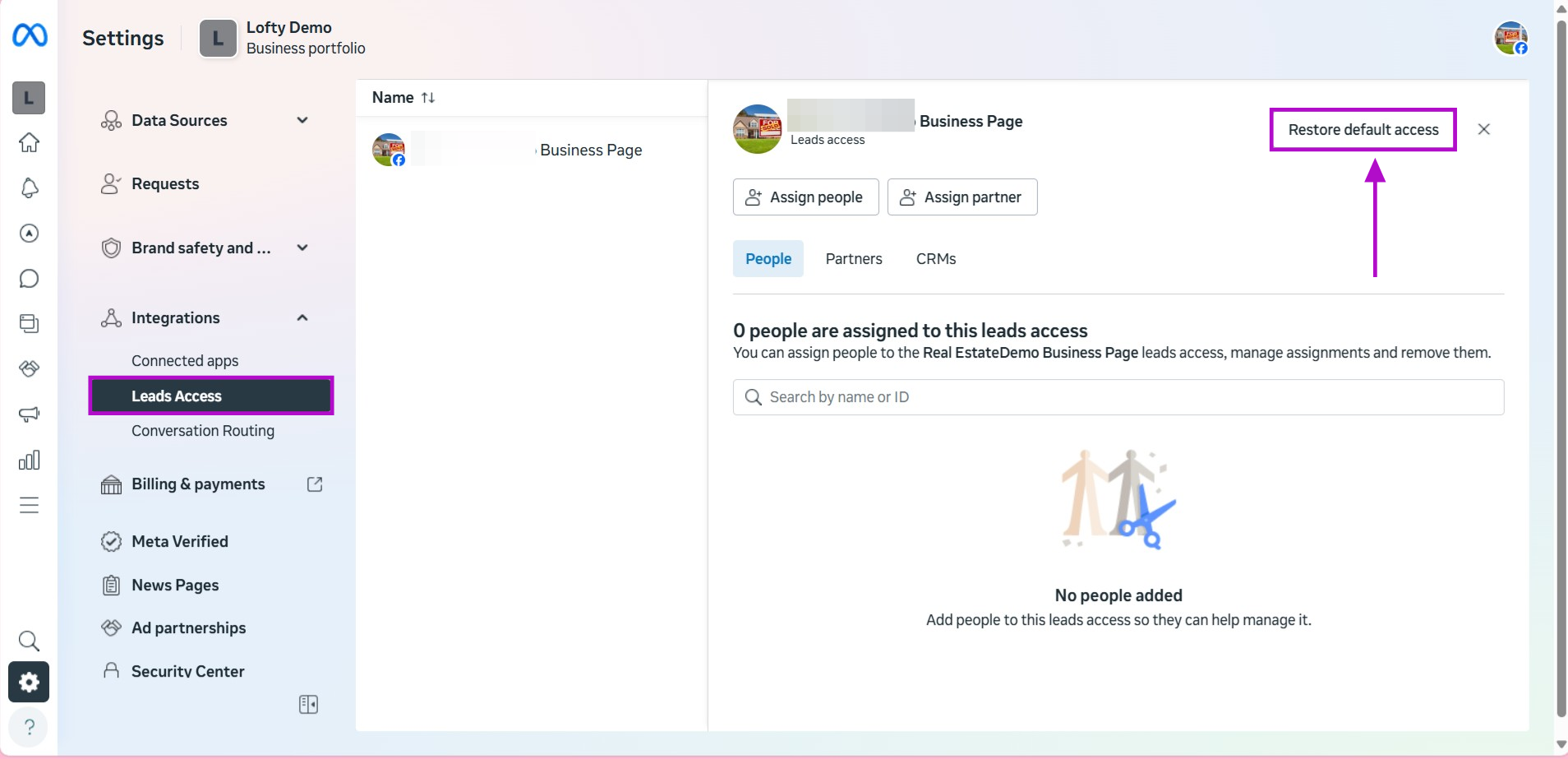Click the Assign people button
Screen dimensions: 1568x759
(805, 197)
